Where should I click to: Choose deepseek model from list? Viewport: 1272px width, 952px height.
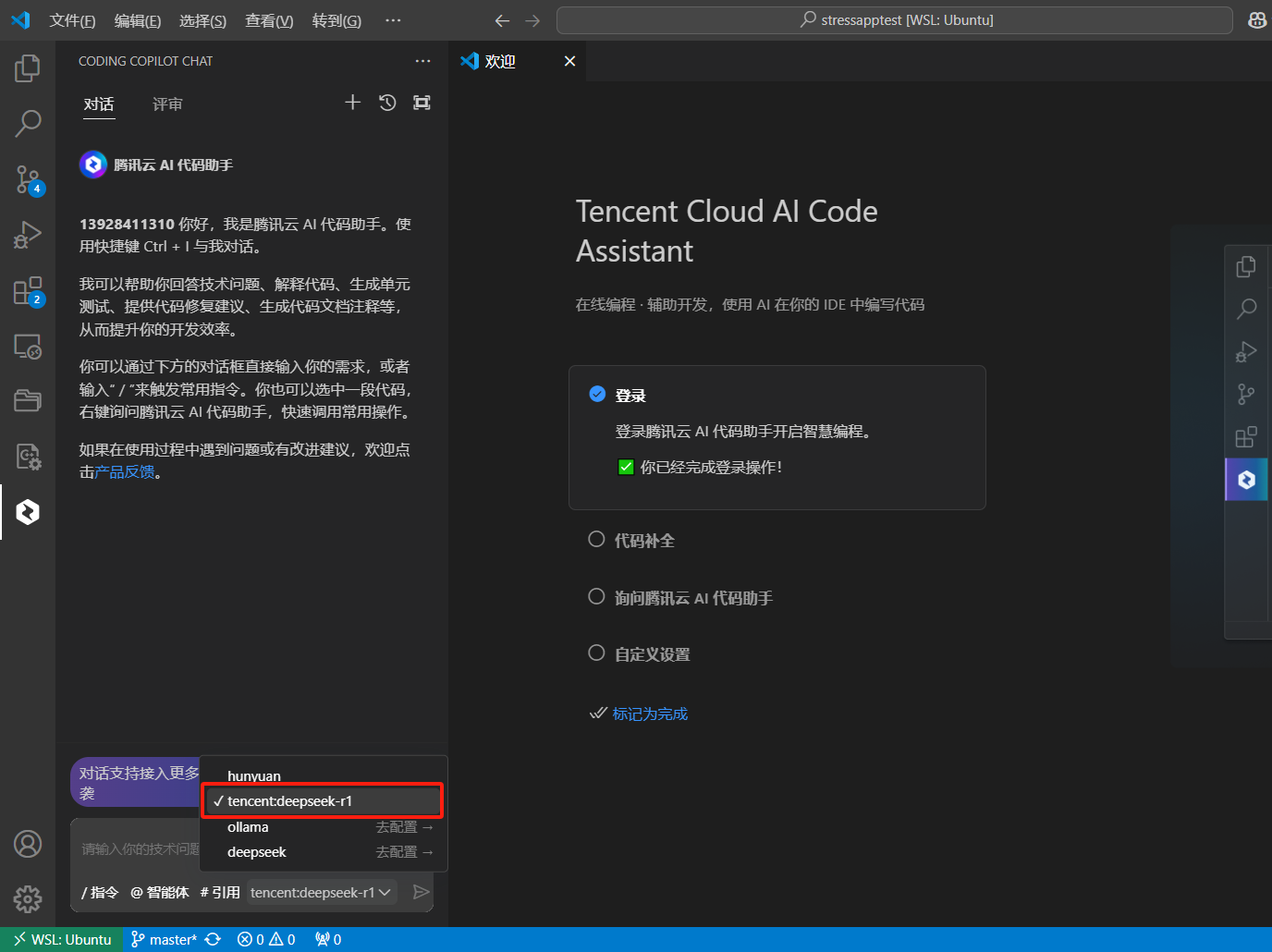point(257,851)
